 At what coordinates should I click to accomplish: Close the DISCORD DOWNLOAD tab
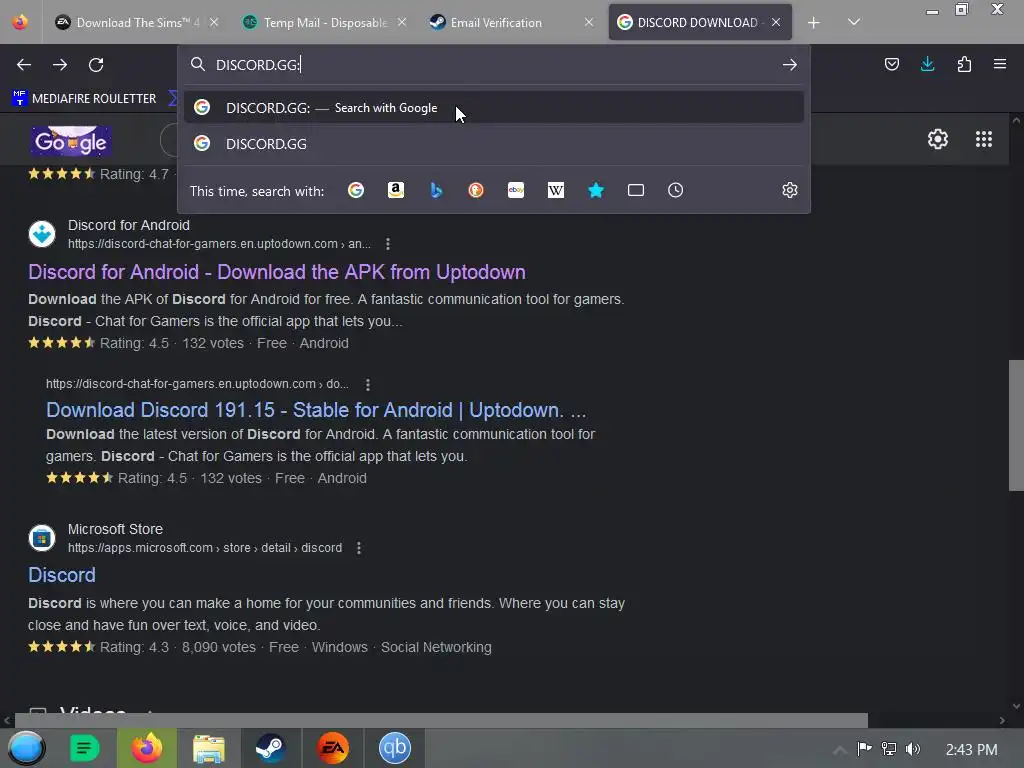[x=776, y=23]
